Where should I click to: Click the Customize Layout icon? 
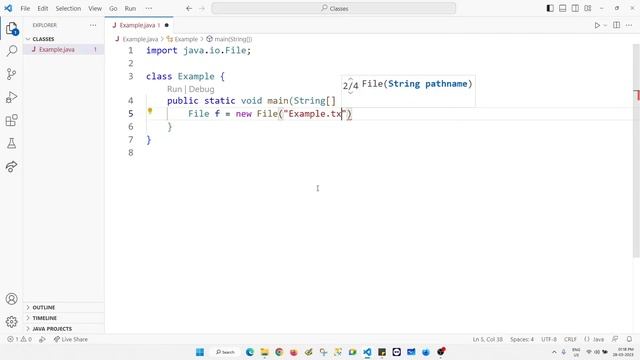588,8
